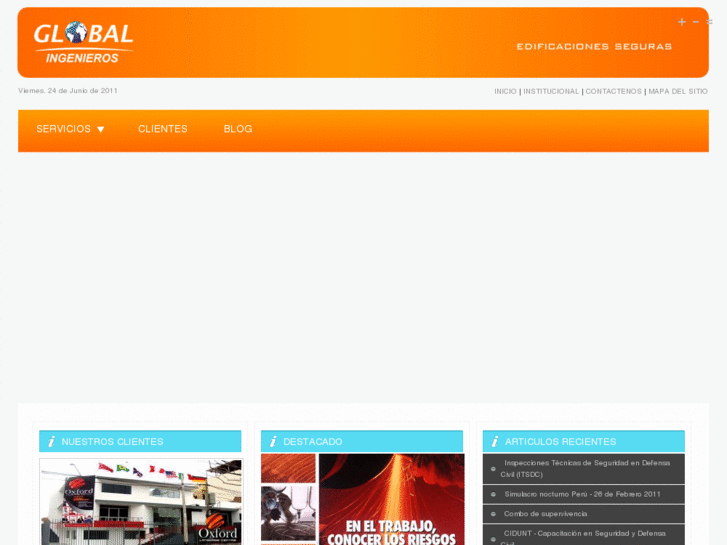727x545 pixels.
Task: Click the info icon beside Nuestros Clientes
Action: [51, 442]
